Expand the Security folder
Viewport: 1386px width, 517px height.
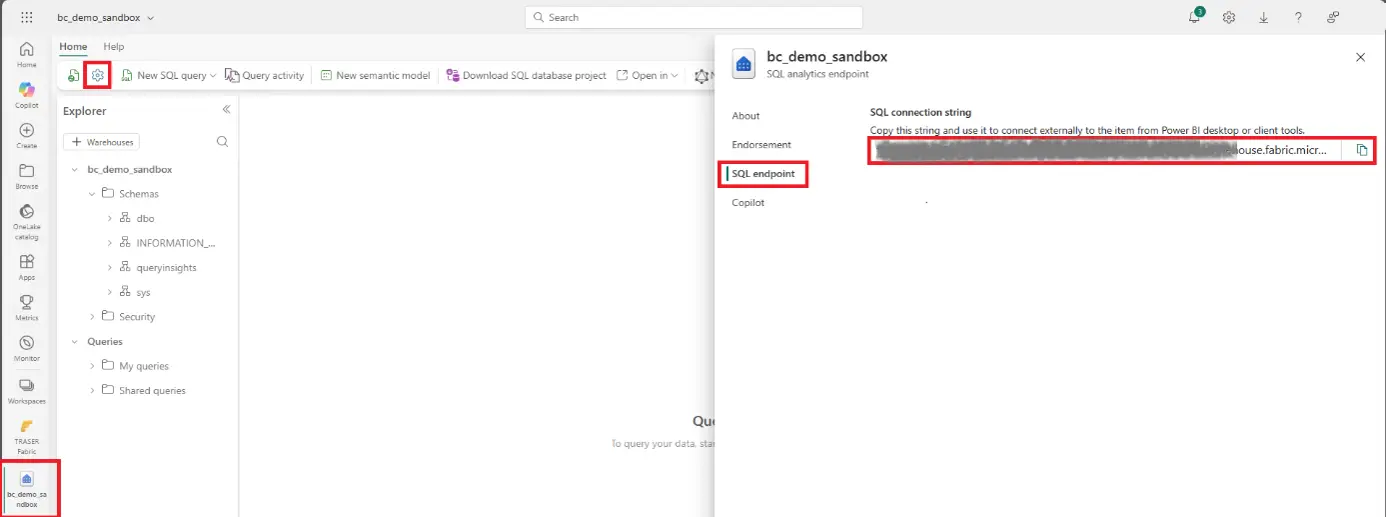92,317
